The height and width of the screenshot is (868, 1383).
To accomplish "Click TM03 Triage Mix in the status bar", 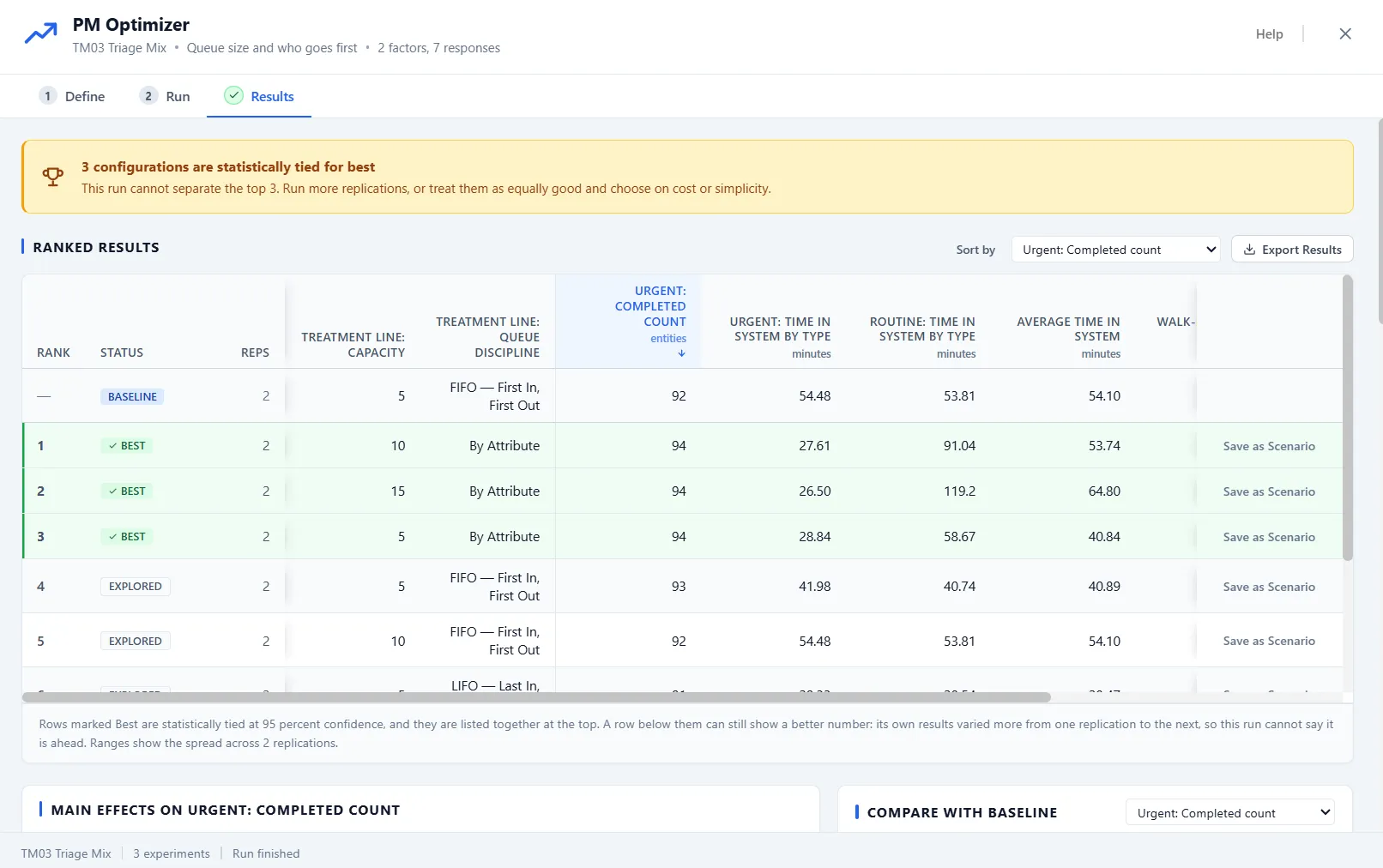I will point(66,853).
